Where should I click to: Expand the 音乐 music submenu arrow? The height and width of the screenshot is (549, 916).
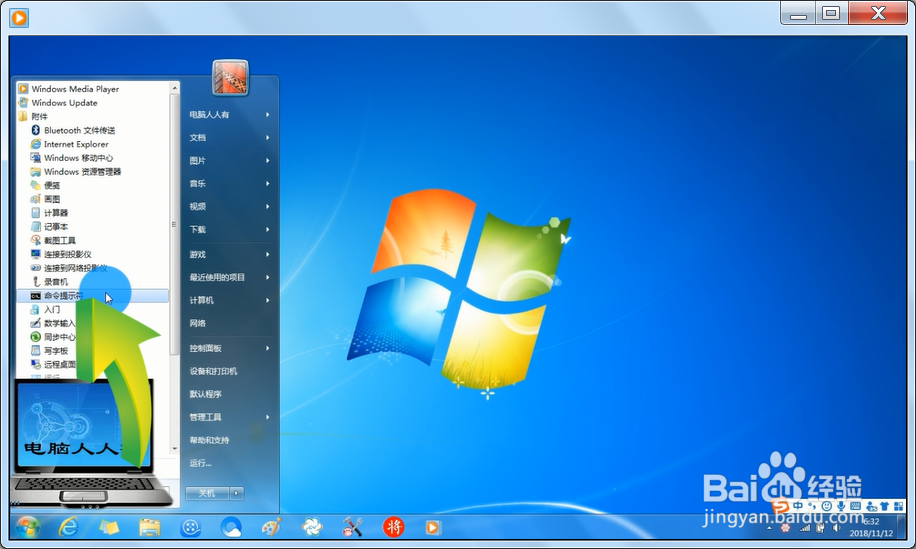(268, 183)
